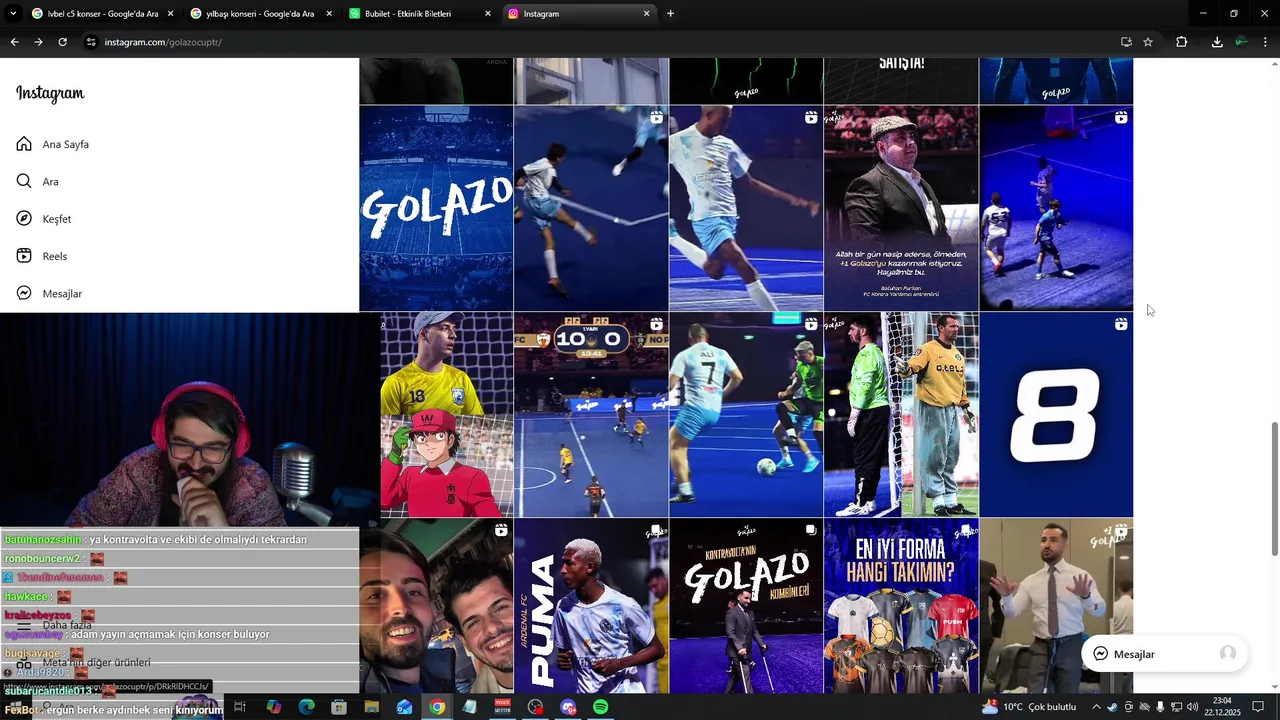Image resolution: width=1280 pixels, height=720 pixels.
Task: Open the 'En iyi forma hangi takımın?' post
Action: [x=901, y=606]
